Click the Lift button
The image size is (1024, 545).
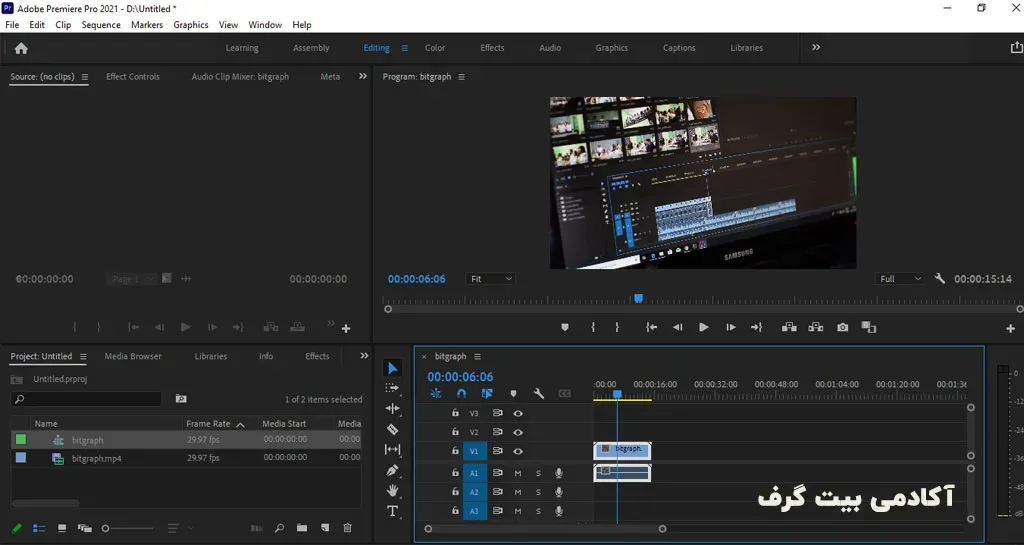pos(789,327)
